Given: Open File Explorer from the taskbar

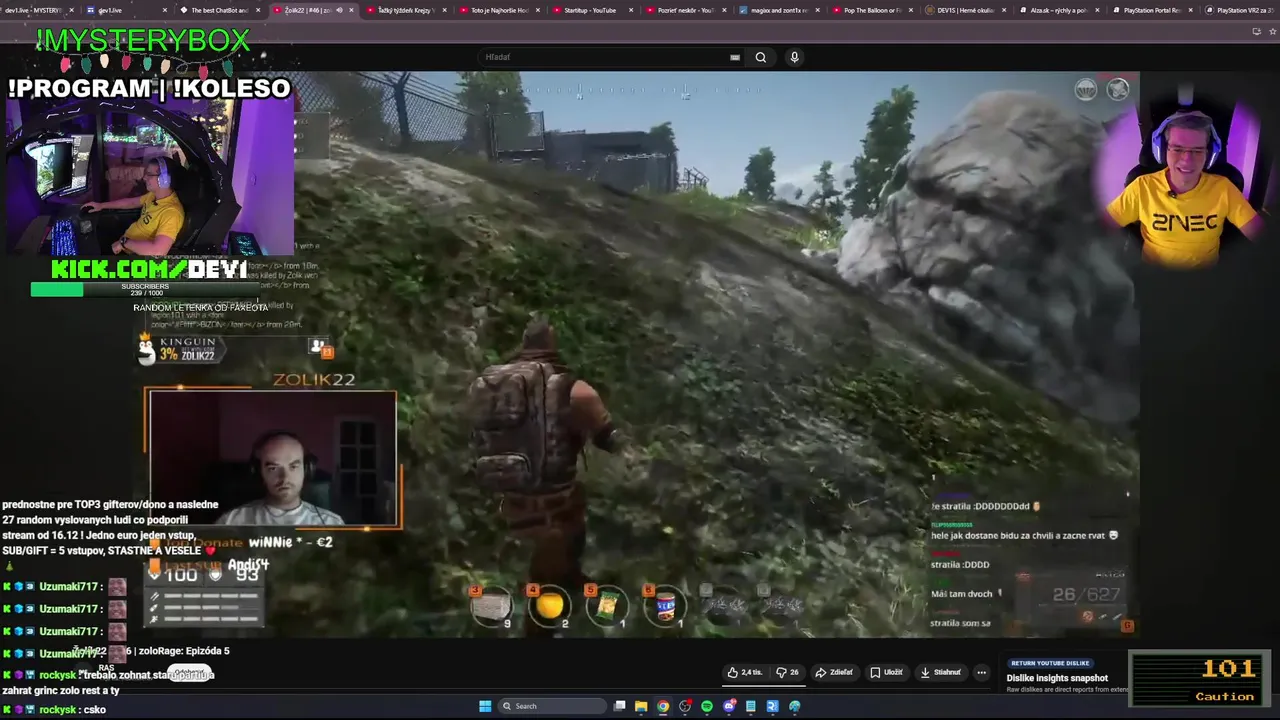Looking at the screenshot, I should point(641,706).
